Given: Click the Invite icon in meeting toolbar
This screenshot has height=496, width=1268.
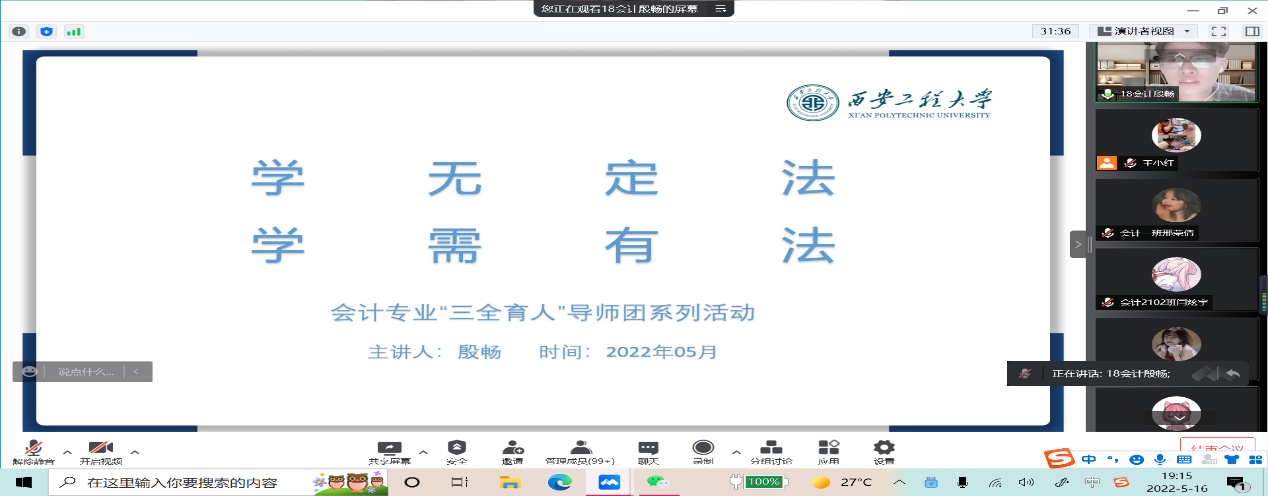Looking at the screenshot, I should [513, 450].
